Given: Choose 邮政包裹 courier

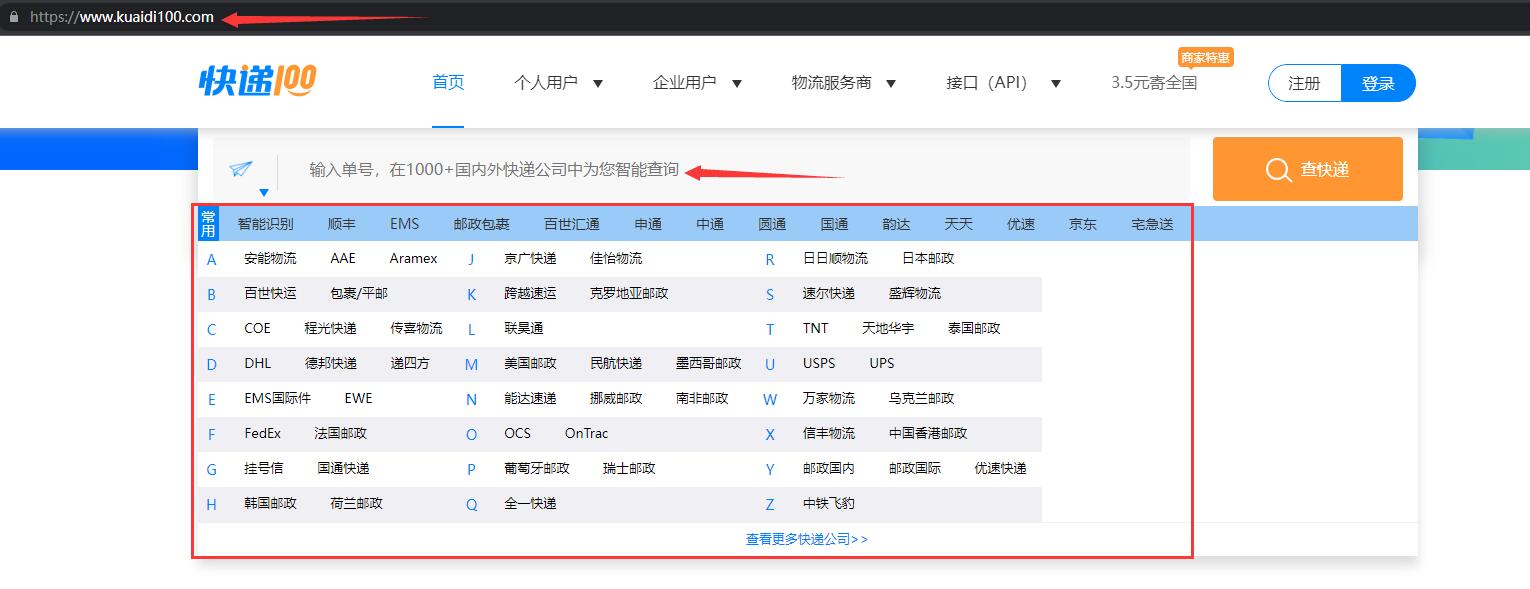Looking at the screenshot, I should point(482,224).
